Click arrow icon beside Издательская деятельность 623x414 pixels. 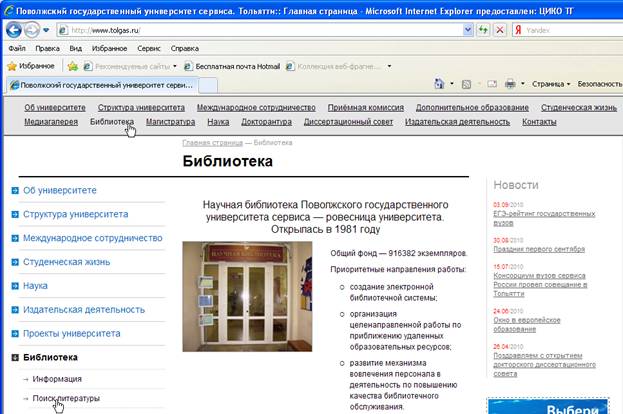point(15,310)
